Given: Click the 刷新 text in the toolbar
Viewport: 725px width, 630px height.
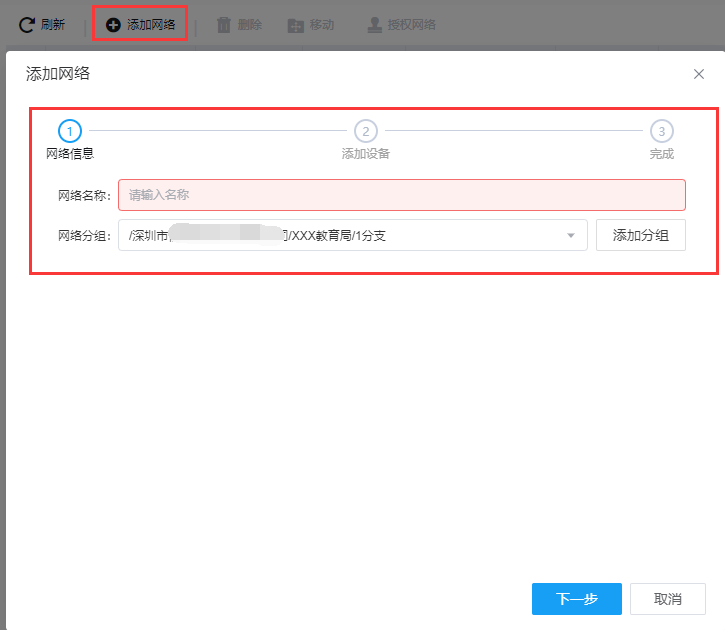Looking at the screenshot, I should click(x=53, y=25).
